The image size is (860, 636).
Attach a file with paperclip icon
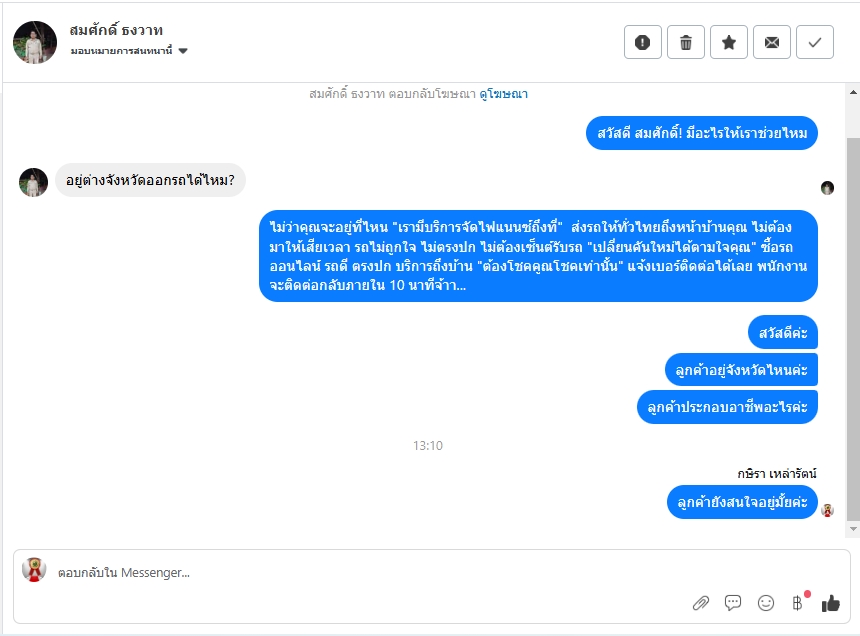(x=700, y=603)
